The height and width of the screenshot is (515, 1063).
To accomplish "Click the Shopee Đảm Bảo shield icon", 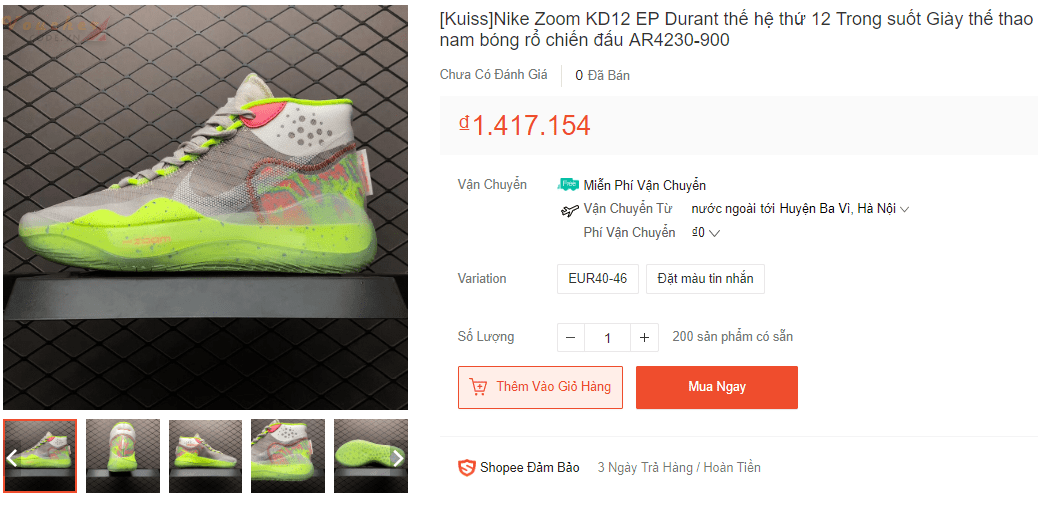I will pos(466,468).
